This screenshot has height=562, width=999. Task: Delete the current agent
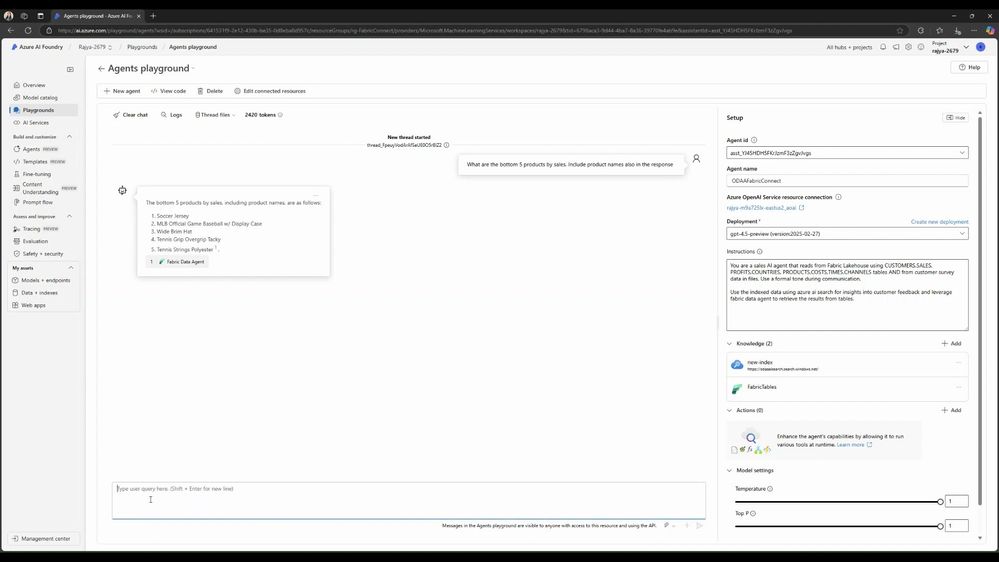point(210,91)
